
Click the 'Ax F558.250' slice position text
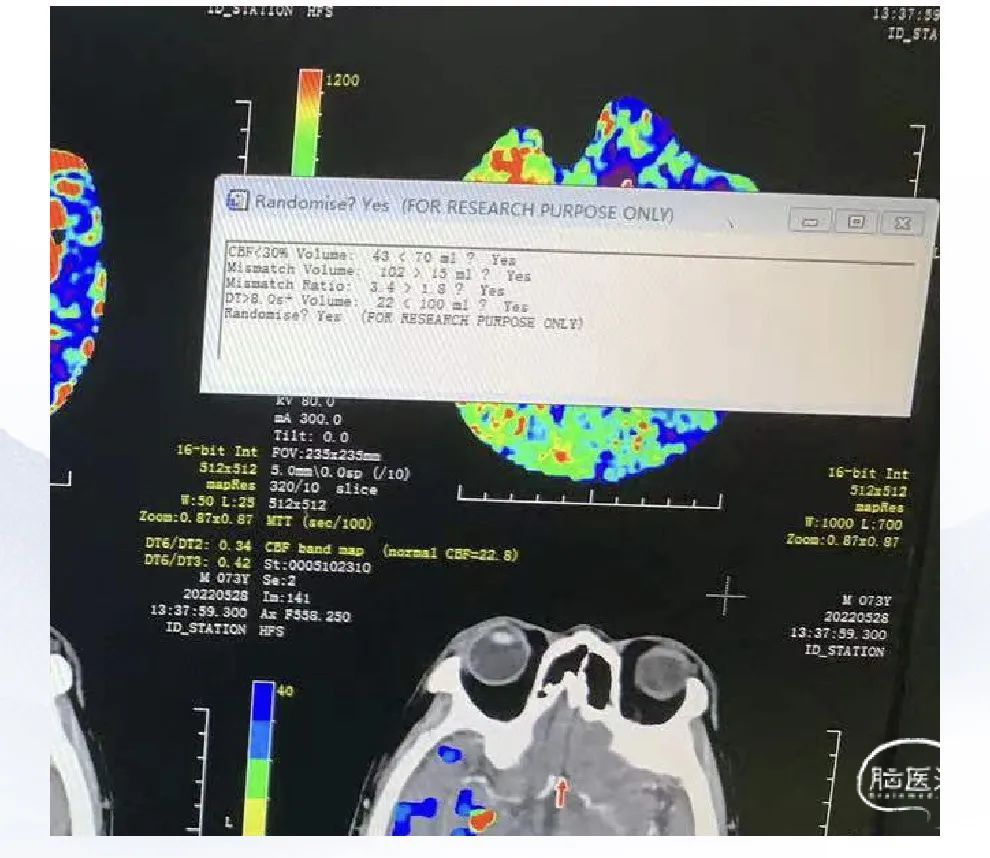tap(304, 615)
